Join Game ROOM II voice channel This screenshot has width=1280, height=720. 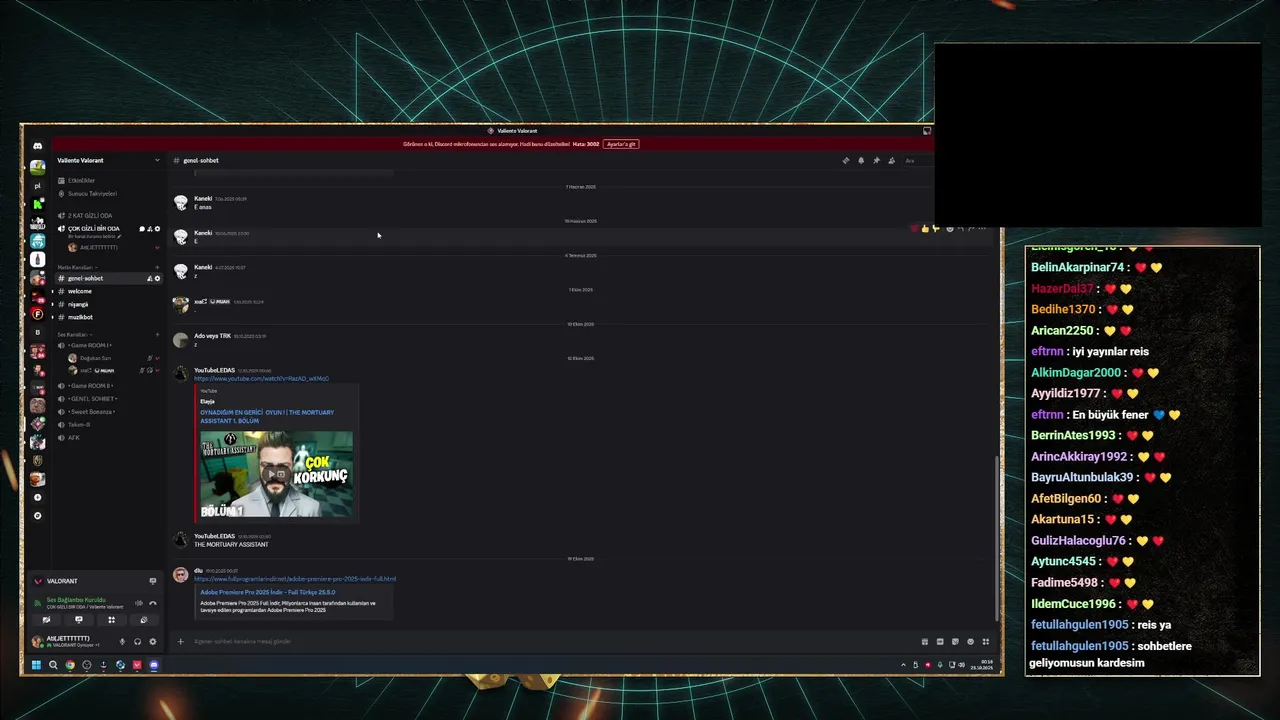click(108, 385)
